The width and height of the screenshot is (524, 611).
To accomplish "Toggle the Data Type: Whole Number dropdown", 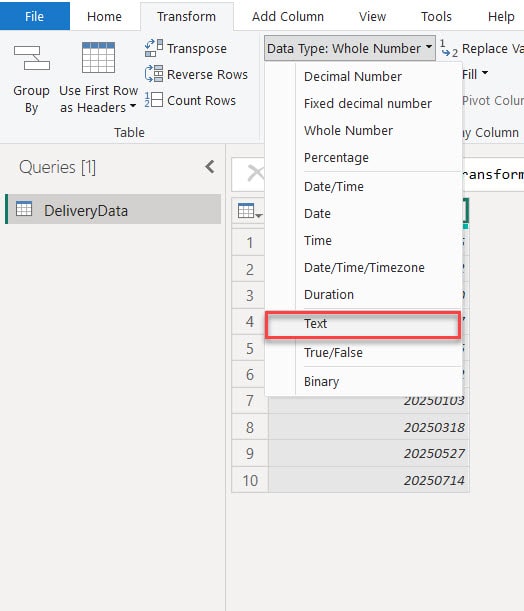I will pyautogui.click(x=349, y=48).
